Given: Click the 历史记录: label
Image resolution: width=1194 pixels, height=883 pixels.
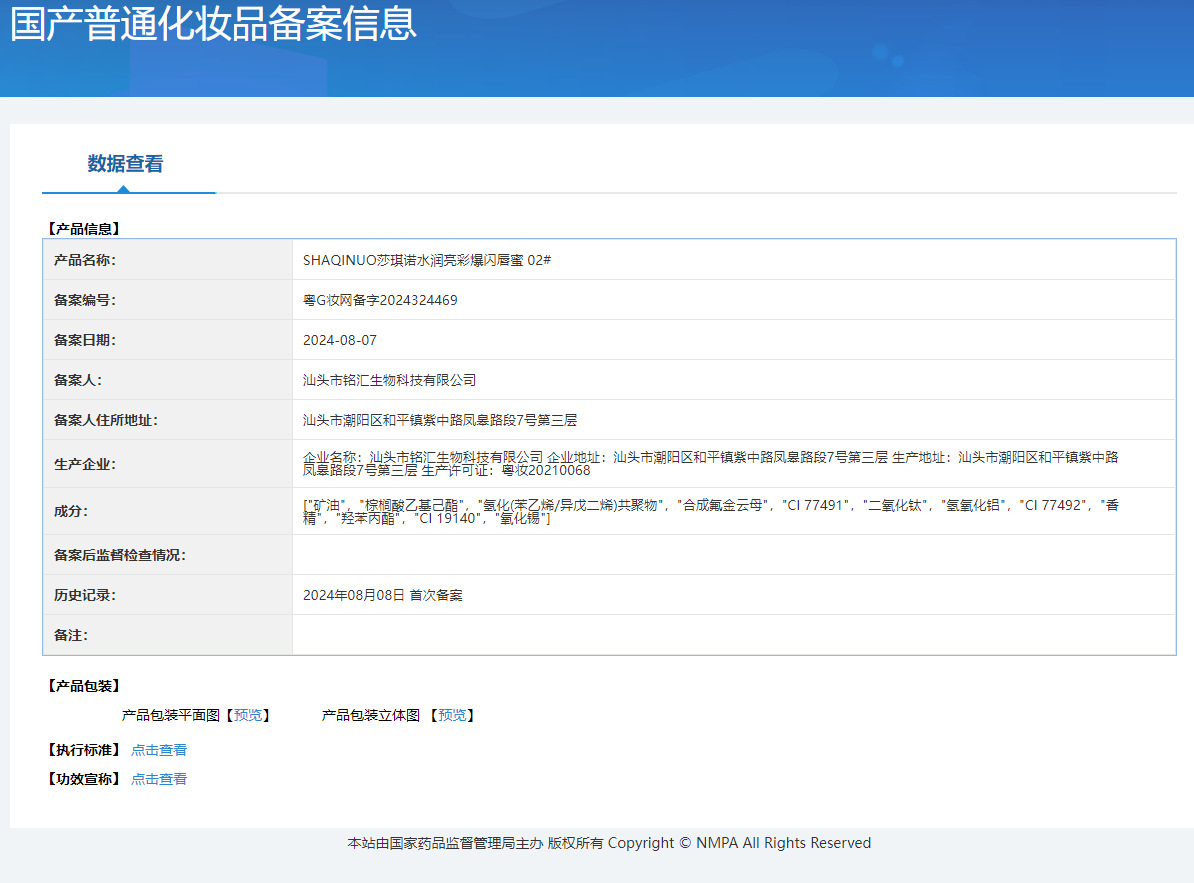Looking at the screenshot, I should 85,595.
